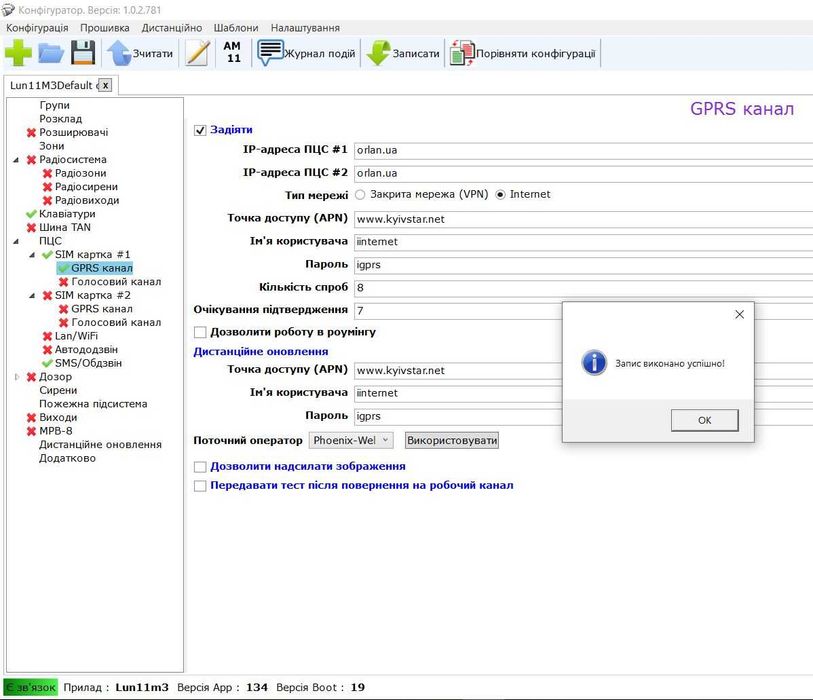Image resolution: width=813 pixels, height=700 pixels.
Task: Select Клавіатури in the tree
Action: [x=67, y=214]
